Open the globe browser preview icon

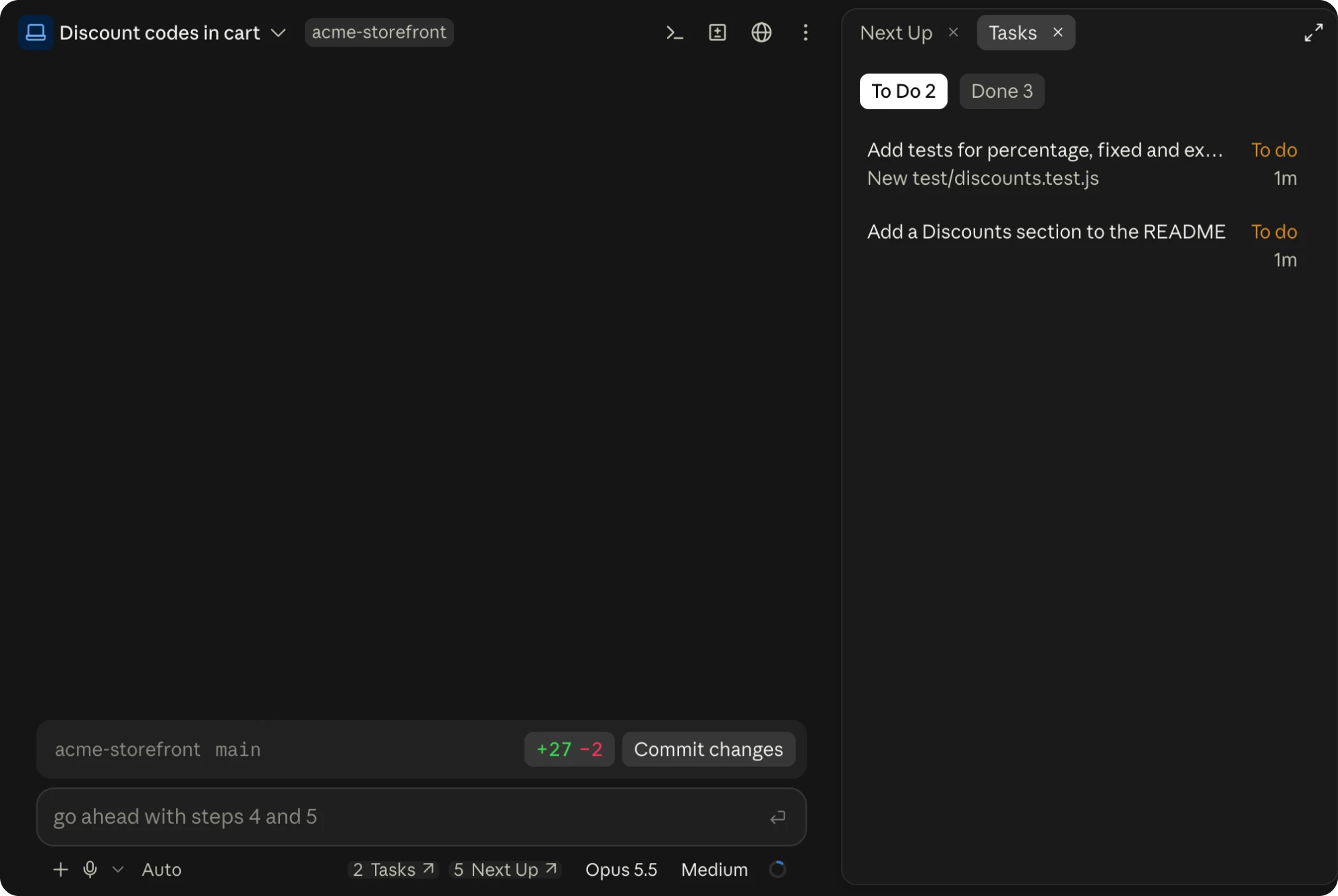(x=761, y=32)
